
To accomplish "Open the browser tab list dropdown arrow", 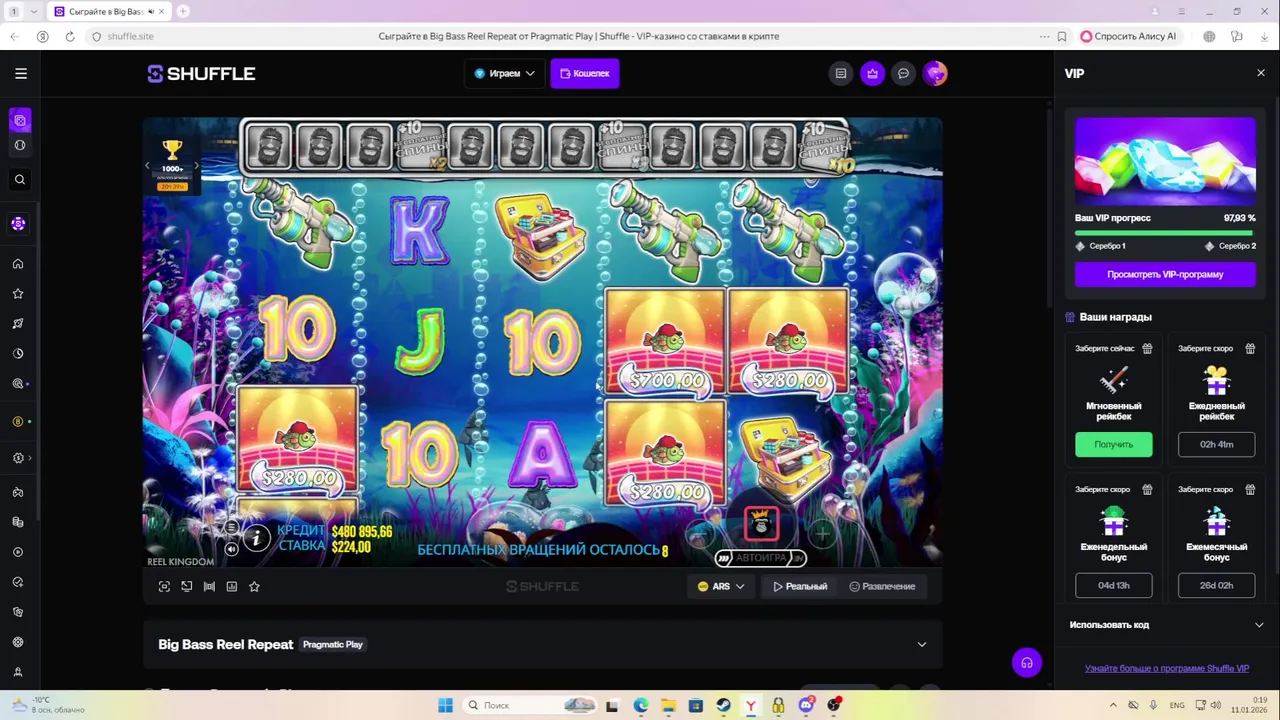I will pos(34,11).
